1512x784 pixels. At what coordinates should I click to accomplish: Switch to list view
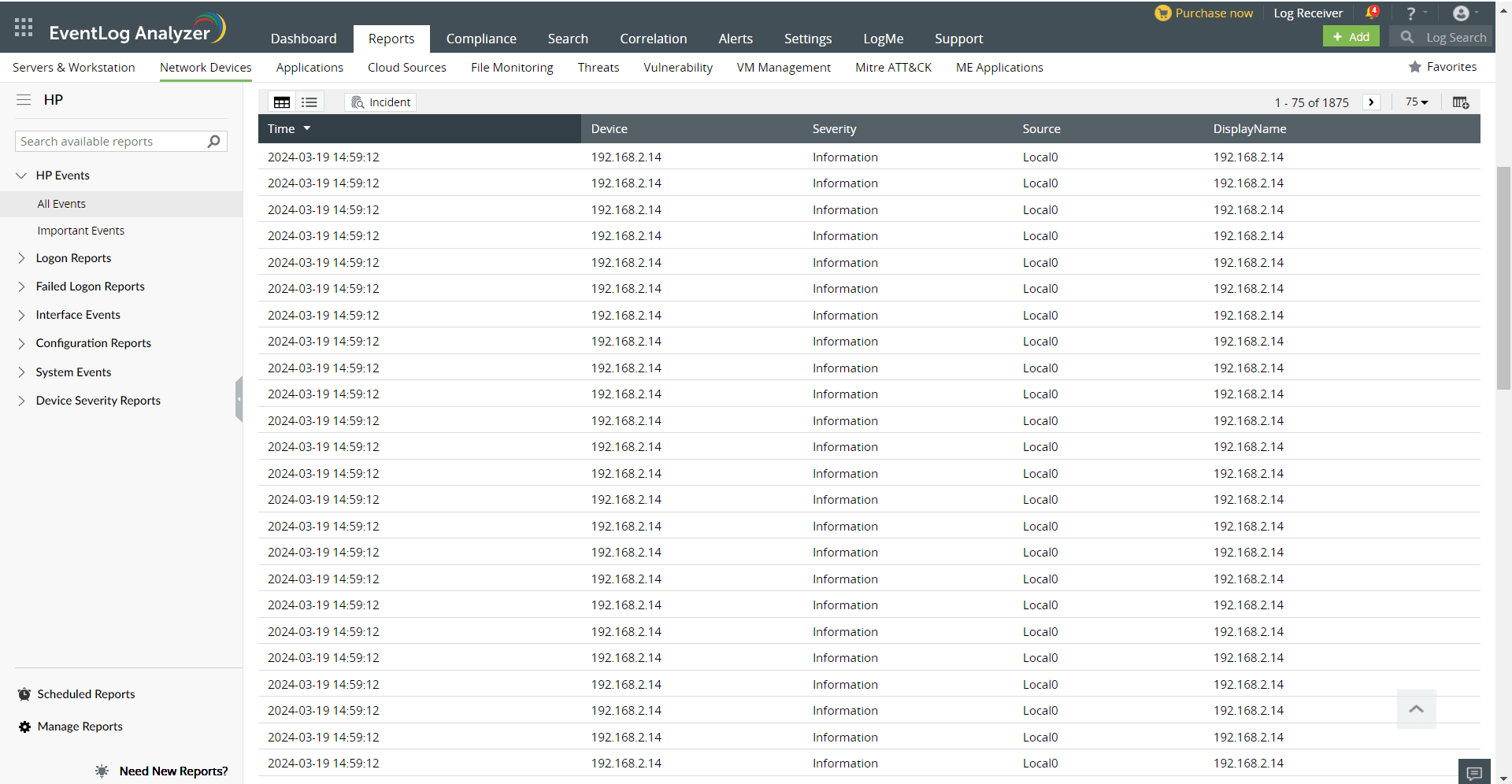point(309,102)
